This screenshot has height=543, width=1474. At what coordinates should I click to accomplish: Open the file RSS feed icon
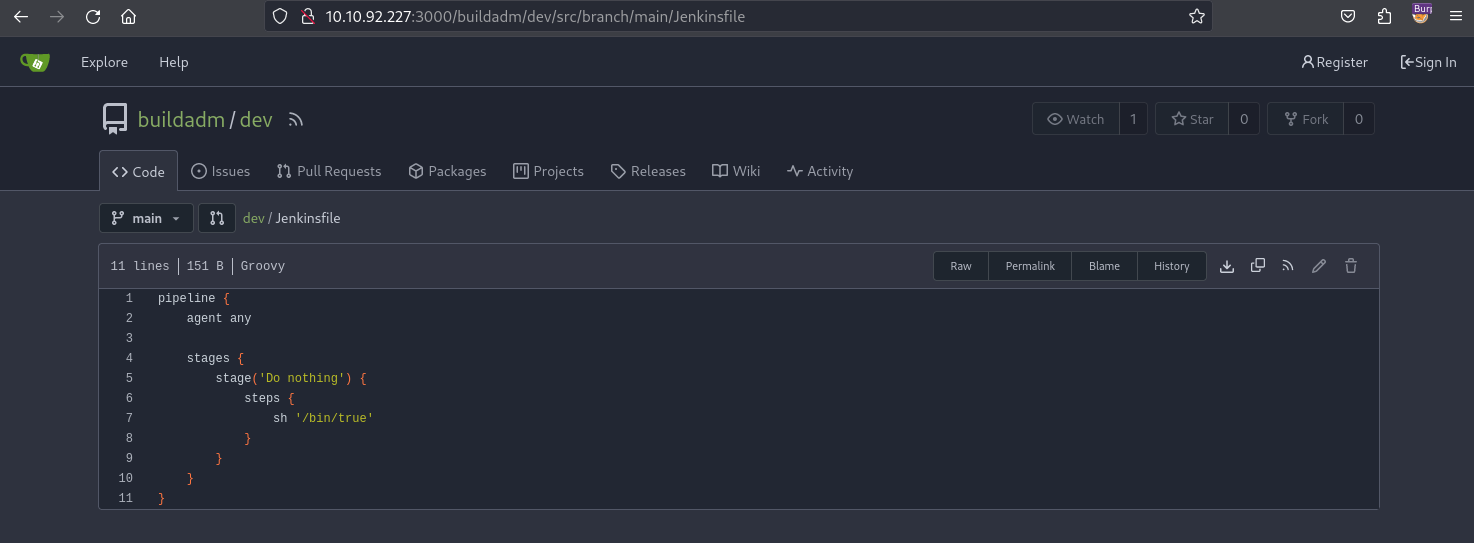coord(1288,266)
